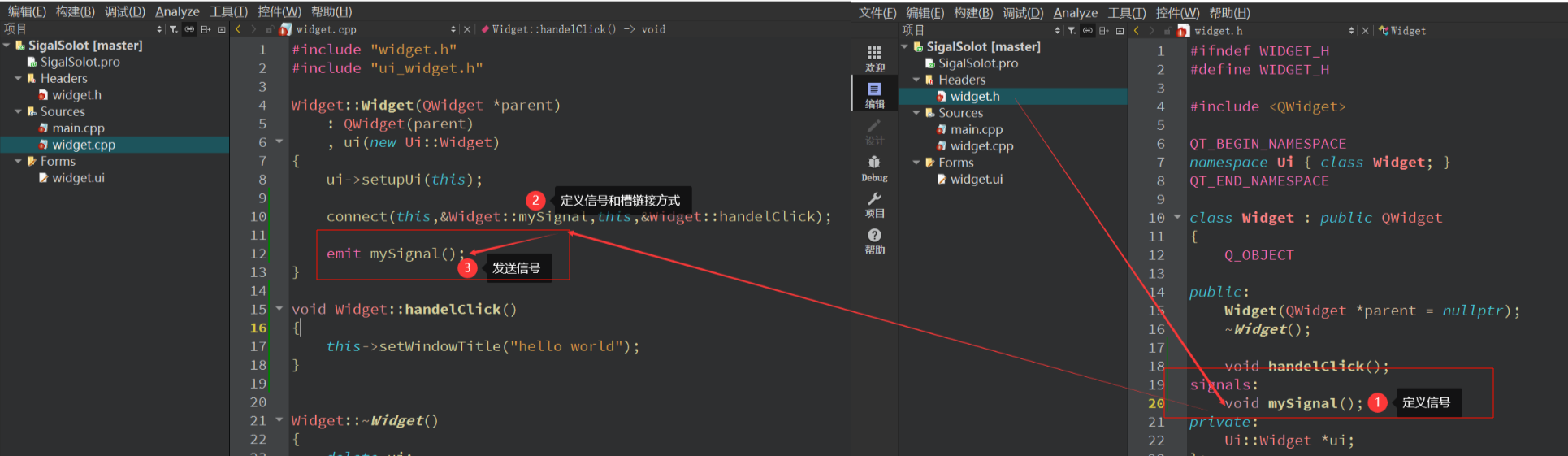Toggle link-with-editor icon in right project pane

pyautogui.click(x=1087, y=31)
